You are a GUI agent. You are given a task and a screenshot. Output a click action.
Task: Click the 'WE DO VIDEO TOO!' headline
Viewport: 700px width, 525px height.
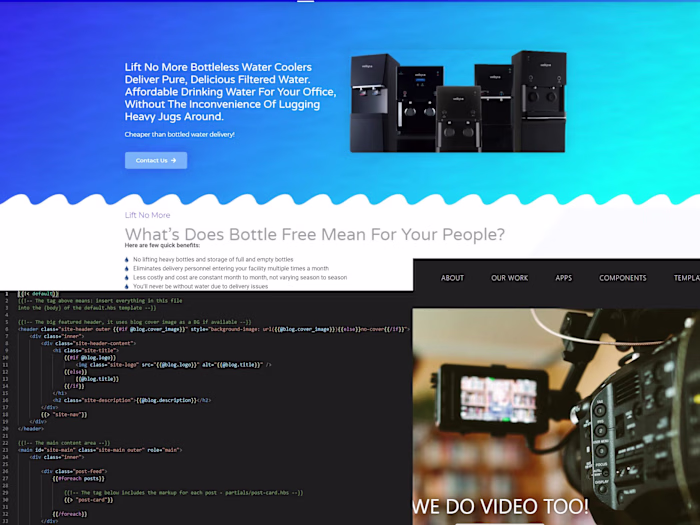click(500, 506)
